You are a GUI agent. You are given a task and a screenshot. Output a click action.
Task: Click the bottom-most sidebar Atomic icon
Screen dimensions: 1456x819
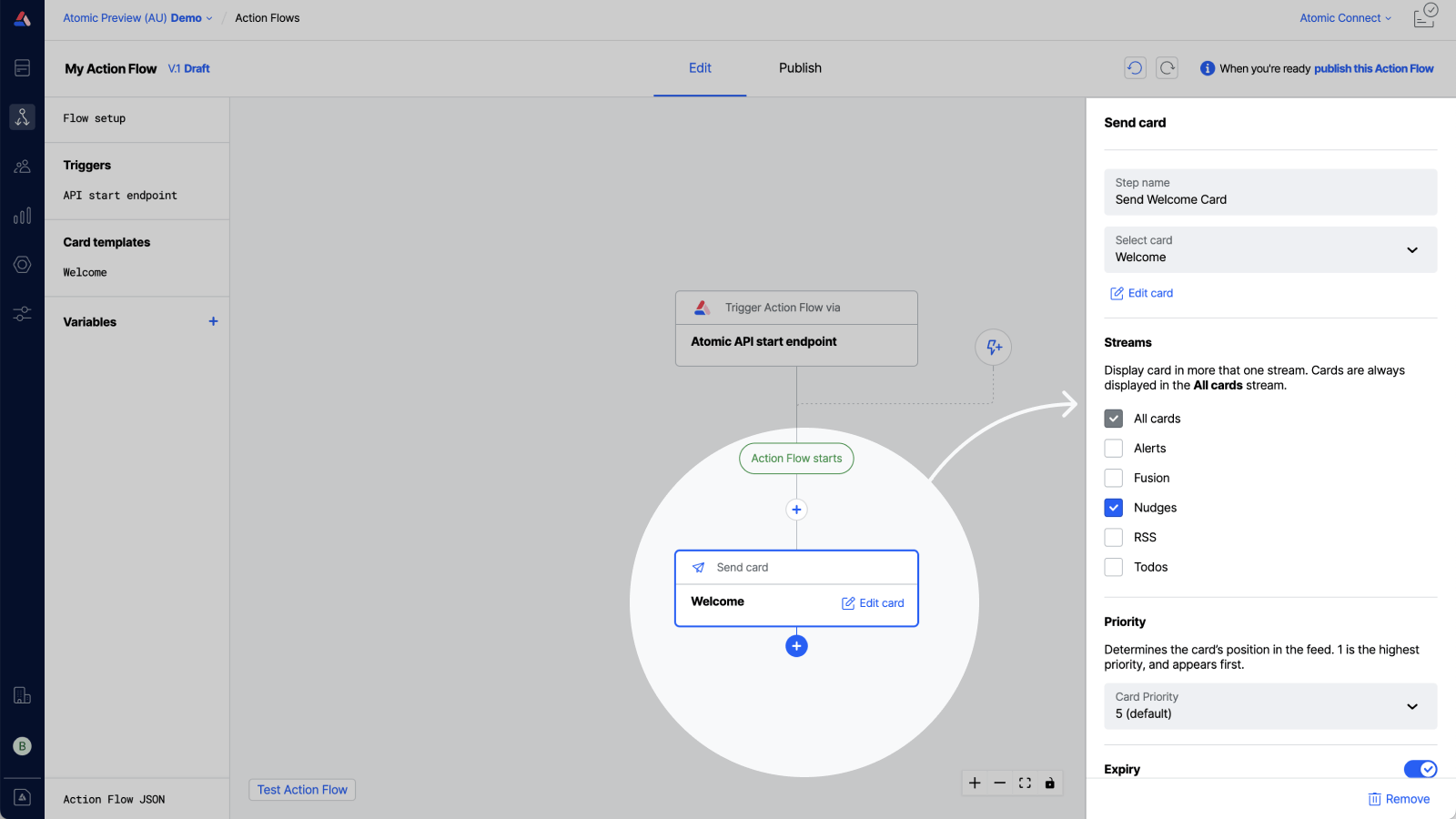[22, 797]
